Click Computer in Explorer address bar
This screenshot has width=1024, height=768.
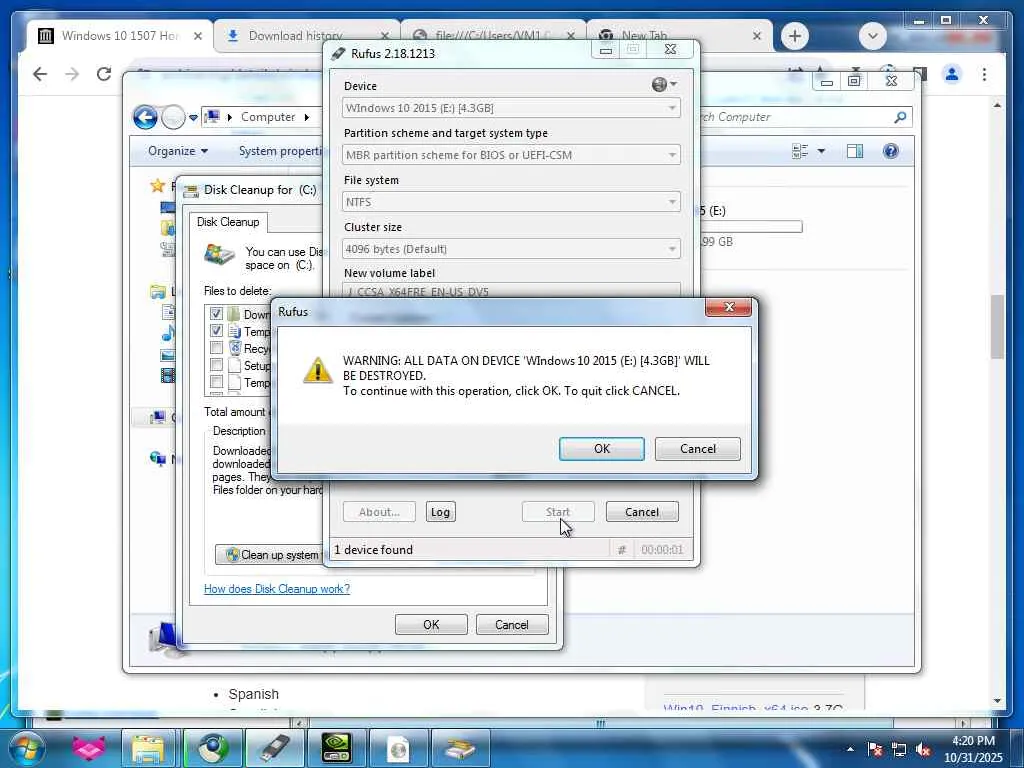pyautogui.click(x=268, y=117)
